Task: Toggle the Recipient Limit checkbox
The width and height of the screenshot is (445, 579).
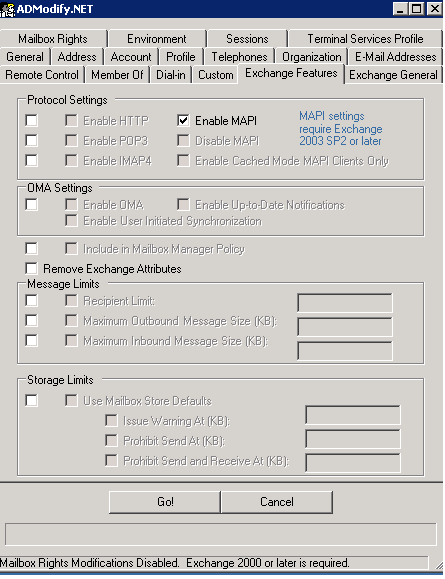Action: pos(71,300)
